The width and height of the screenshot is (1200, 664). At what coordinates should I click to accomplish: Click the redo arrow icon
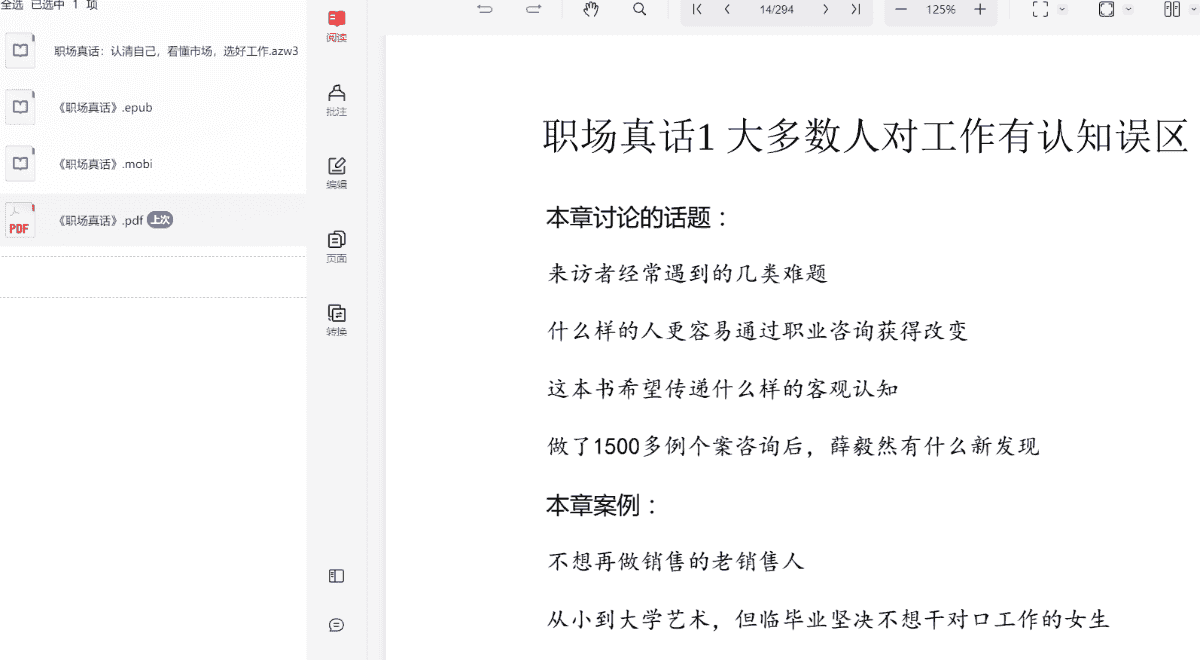click(534, 10)
